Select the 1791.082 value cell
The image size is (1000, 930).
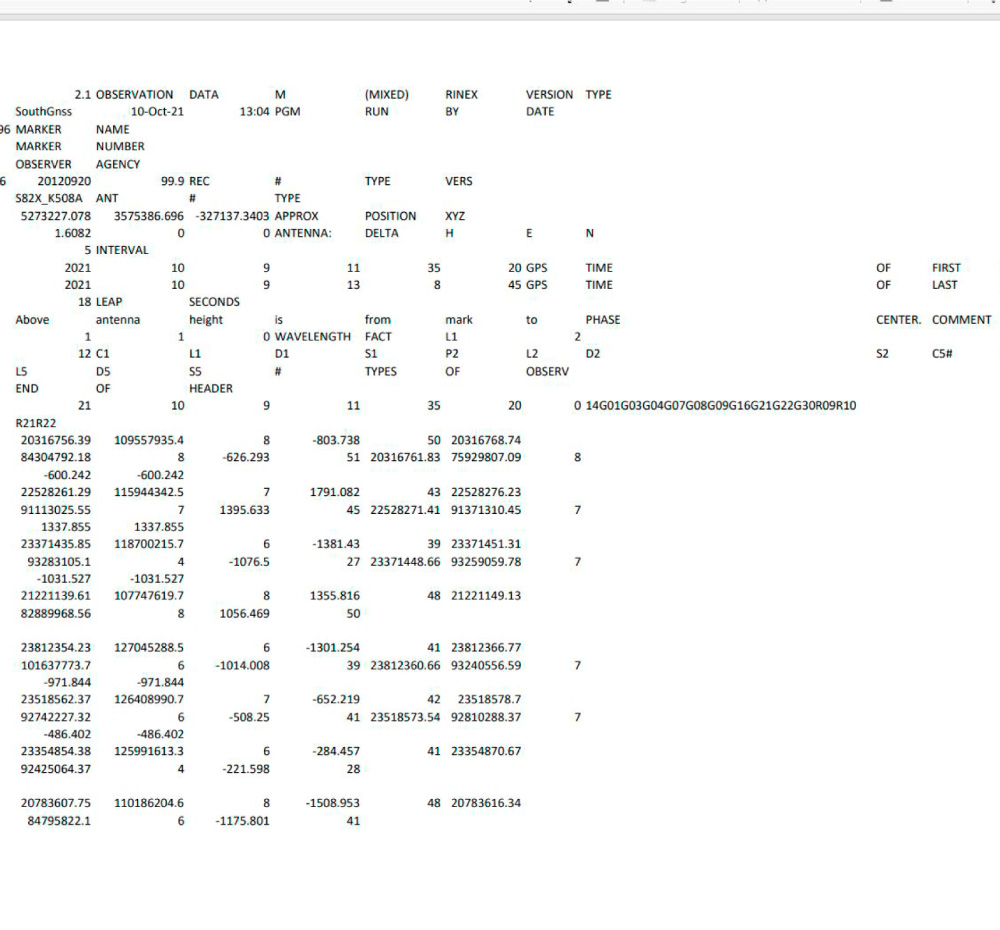329,492
